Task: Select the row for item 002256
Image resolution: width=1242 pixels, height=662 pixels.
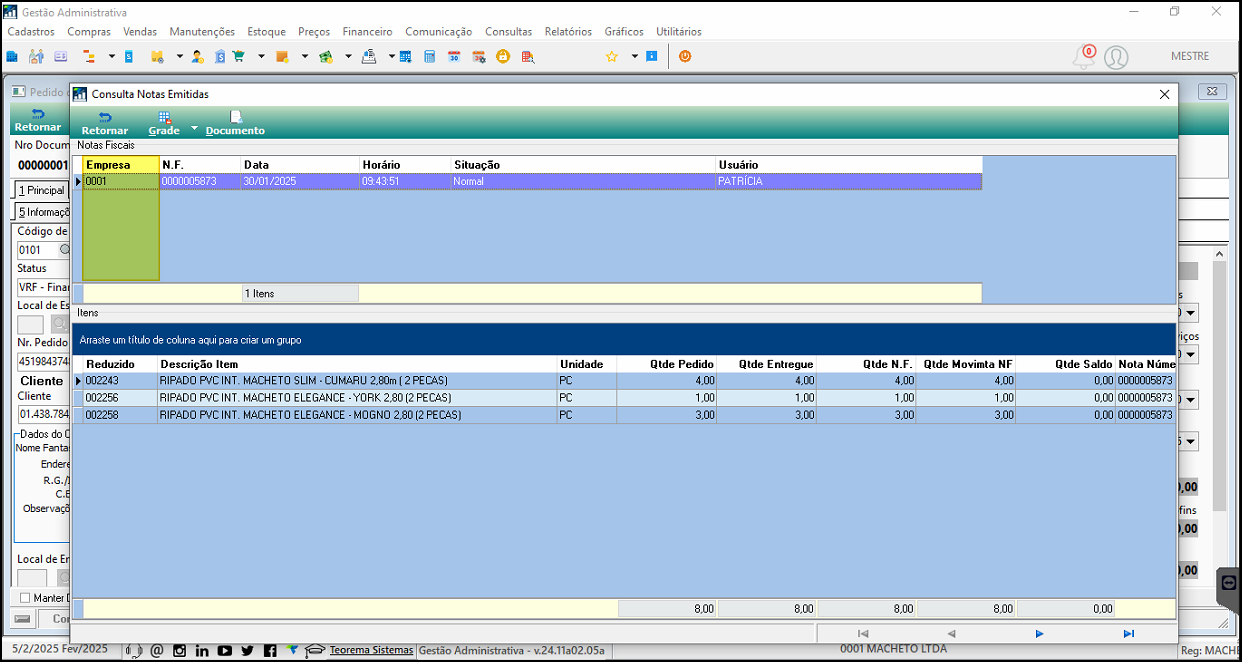Action: coord(625,398)
